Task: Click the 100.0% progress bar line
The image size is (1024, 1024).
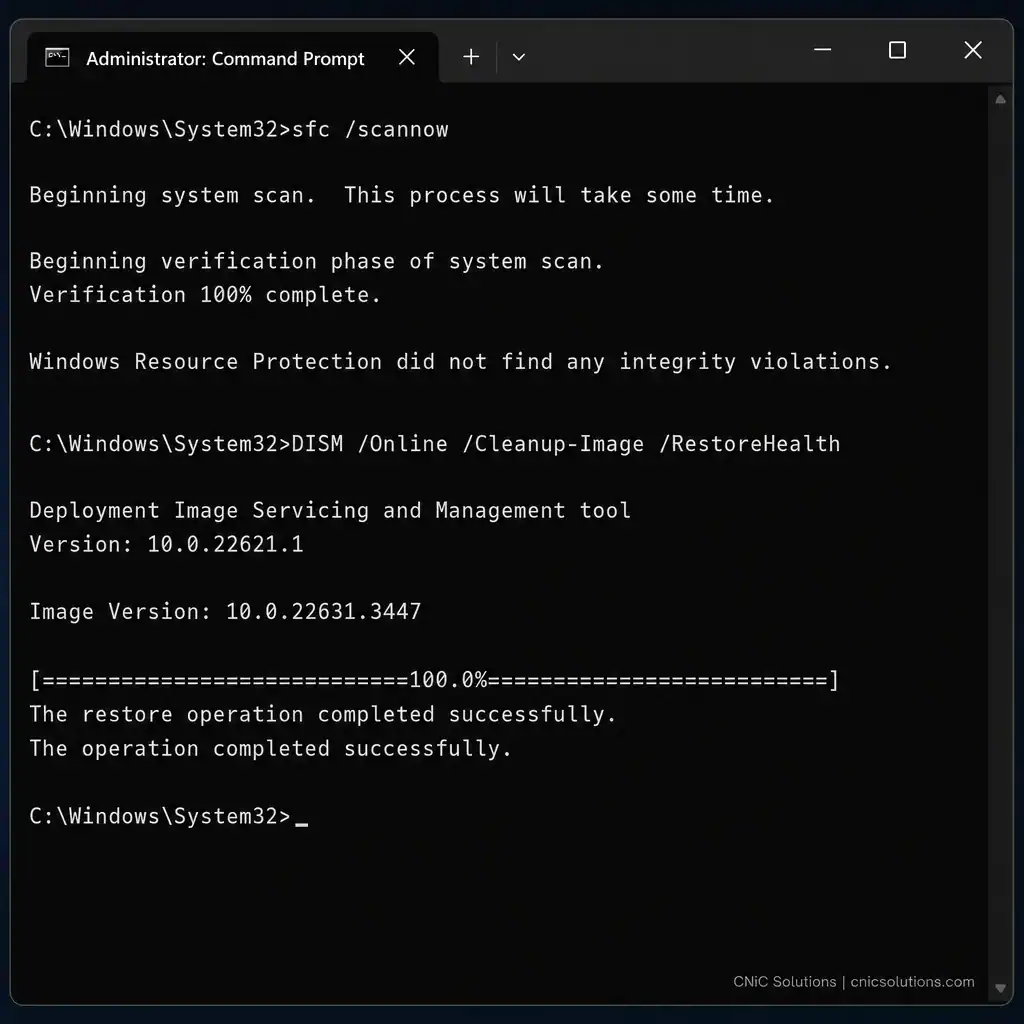Action: [434, 680]
